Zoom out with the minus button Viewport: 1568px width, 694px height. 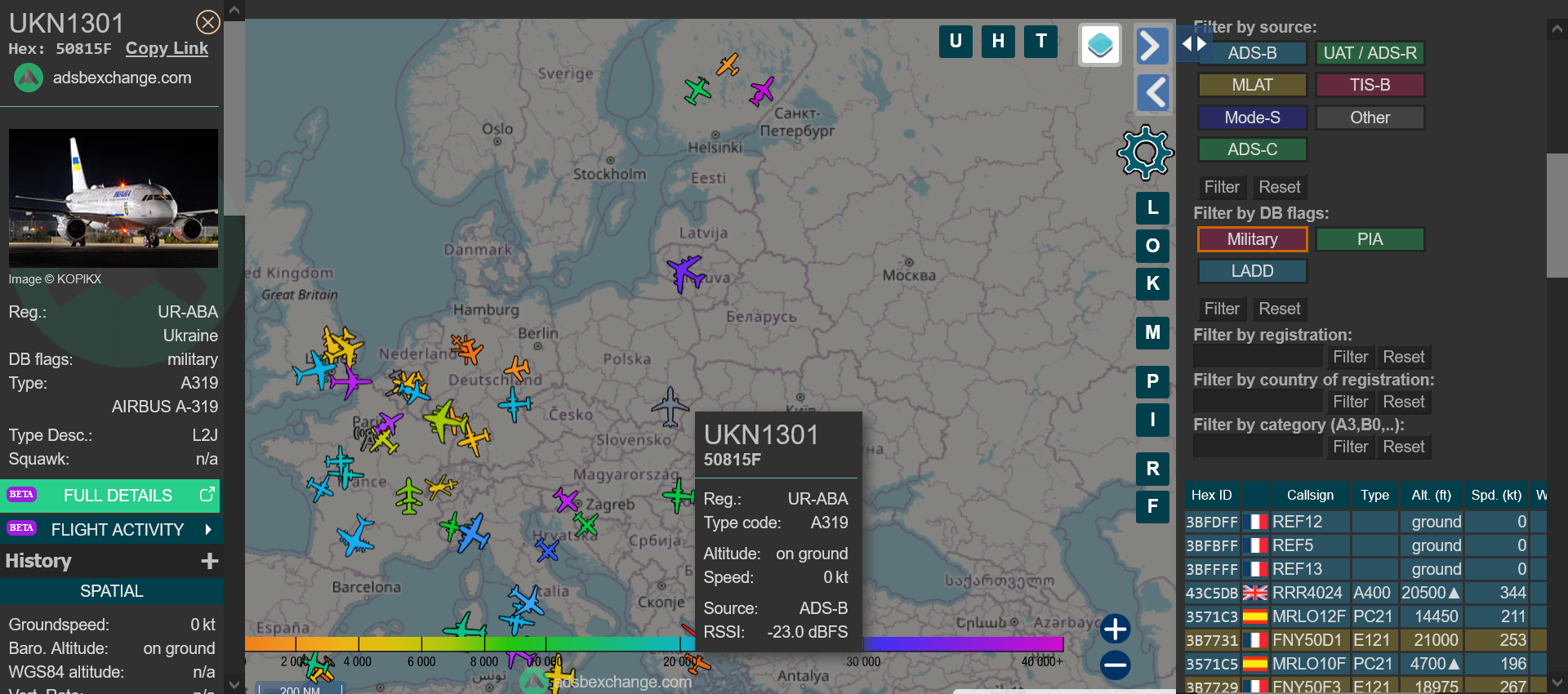click(x=1115, y=665)
